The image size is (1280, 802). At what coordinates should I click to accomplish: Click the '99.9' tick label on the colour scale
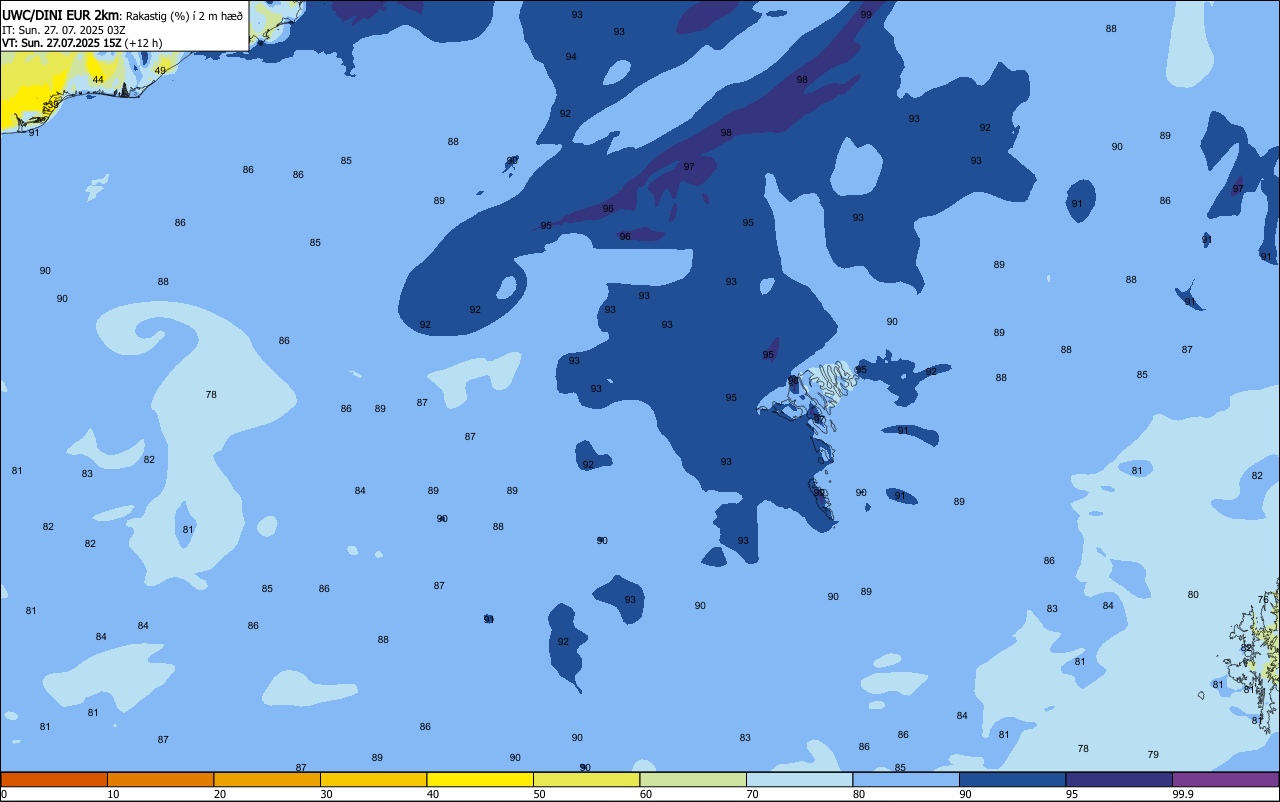[x=1183, y=794]
